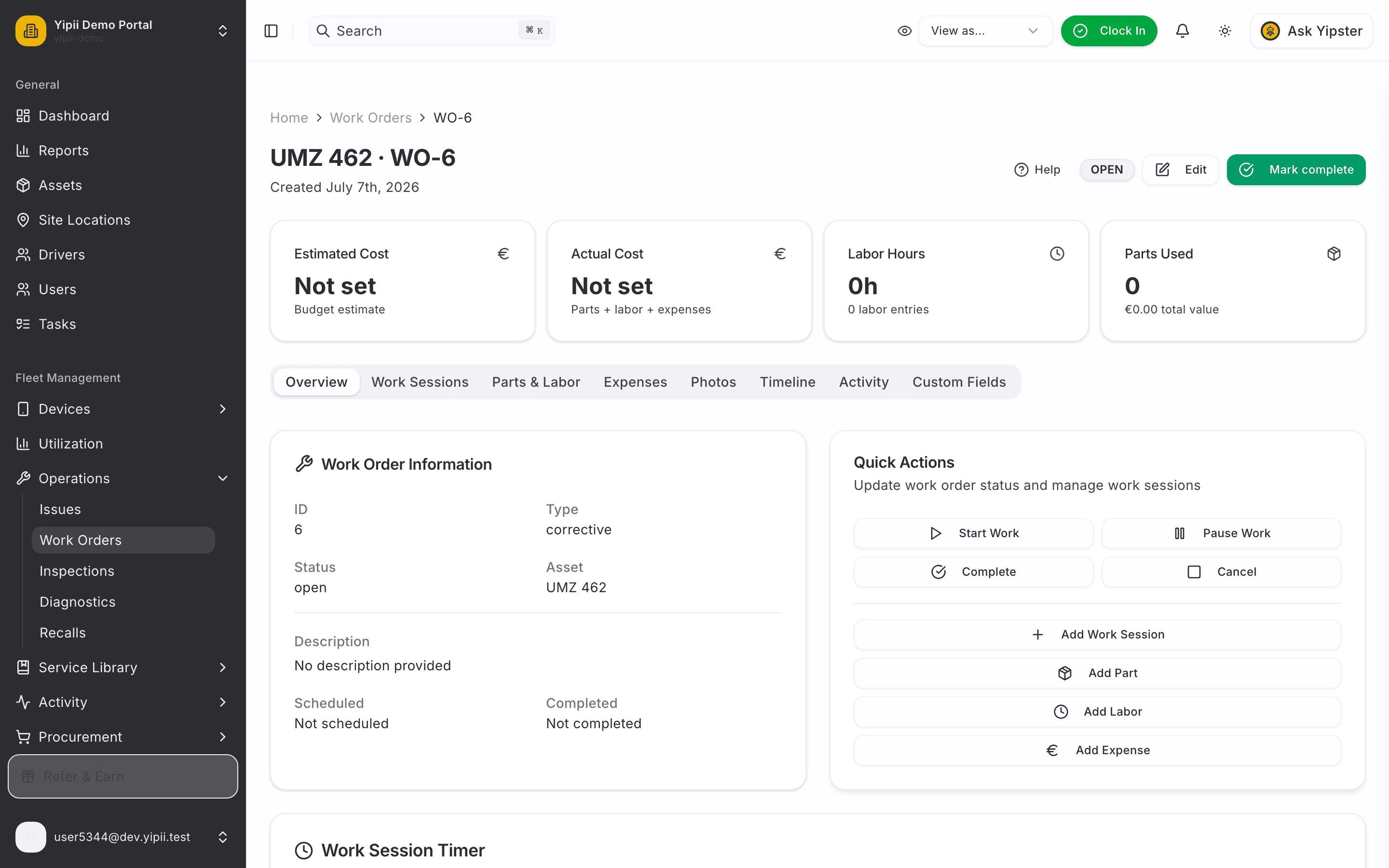Toggle the sidebar panel icon
Screen dimensions: 1389x868
click(271, 31)
